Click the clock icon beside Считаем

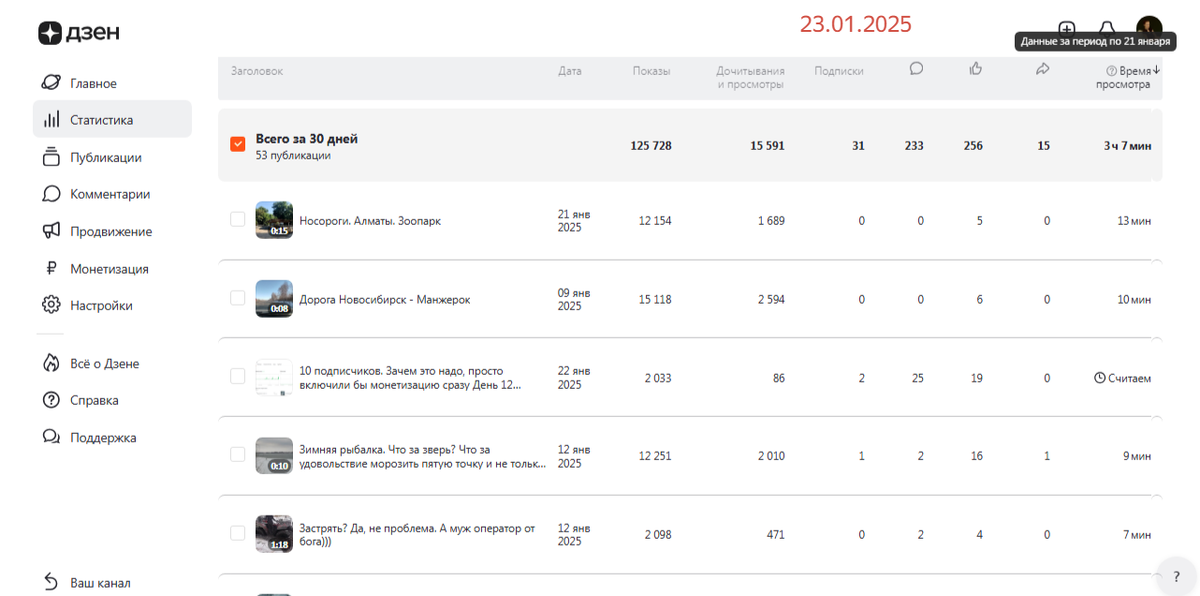pyautogui.click(x=1100, y=378)
